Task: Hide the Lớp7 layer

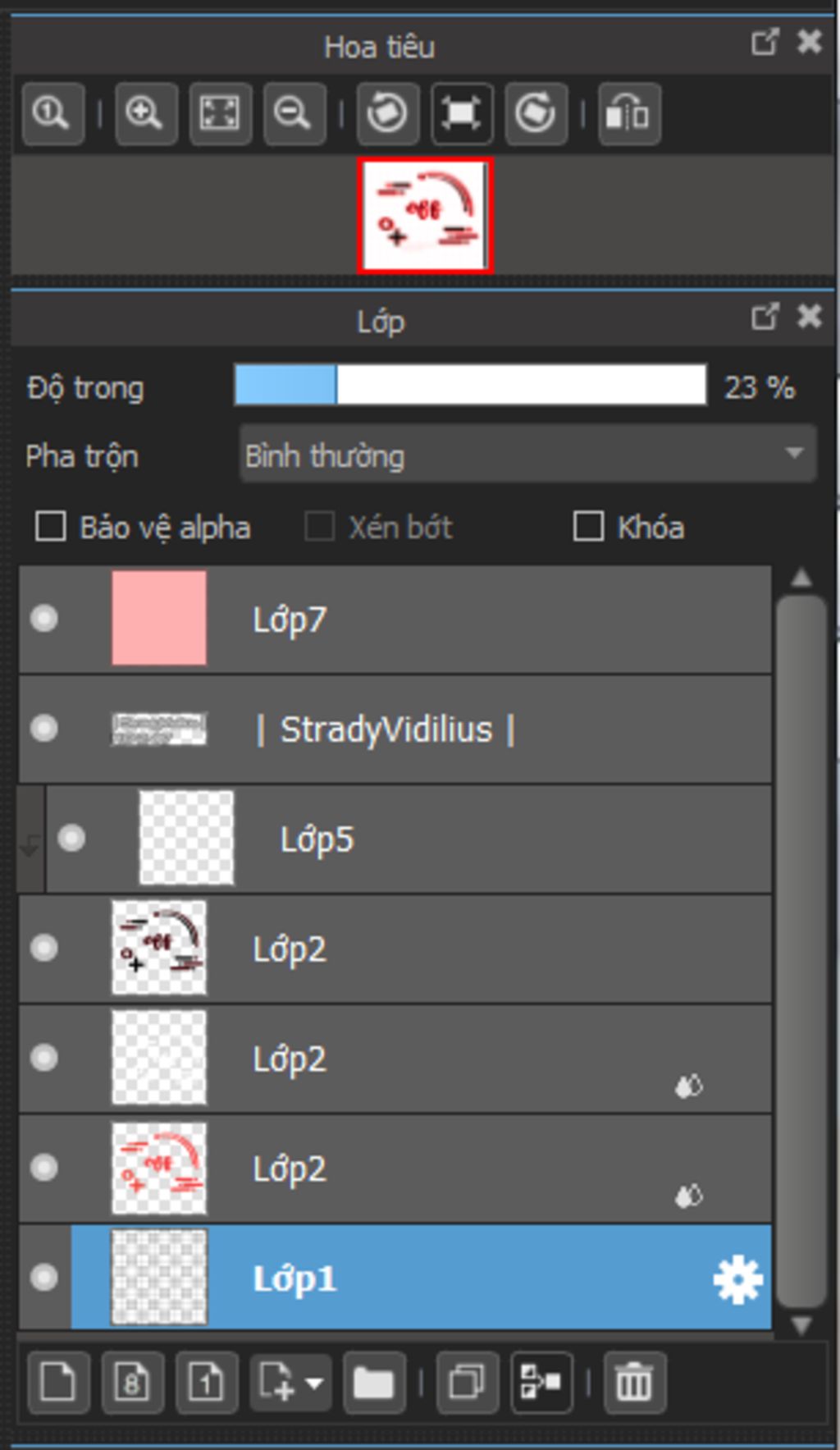Action: 44,618
